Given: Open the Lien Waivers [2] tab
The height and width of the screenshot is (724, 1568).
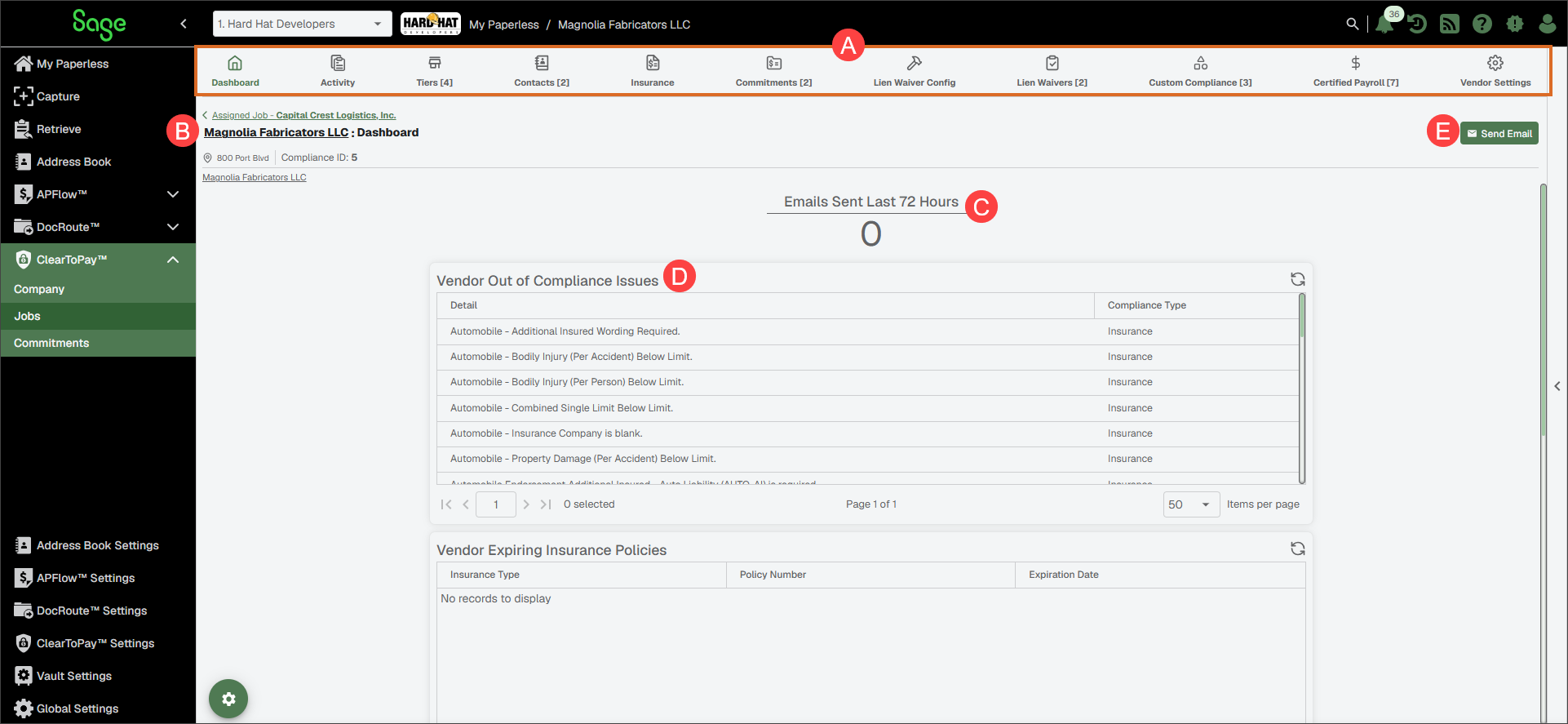Looking at the screenshot, I should (x=1052, y=71).
